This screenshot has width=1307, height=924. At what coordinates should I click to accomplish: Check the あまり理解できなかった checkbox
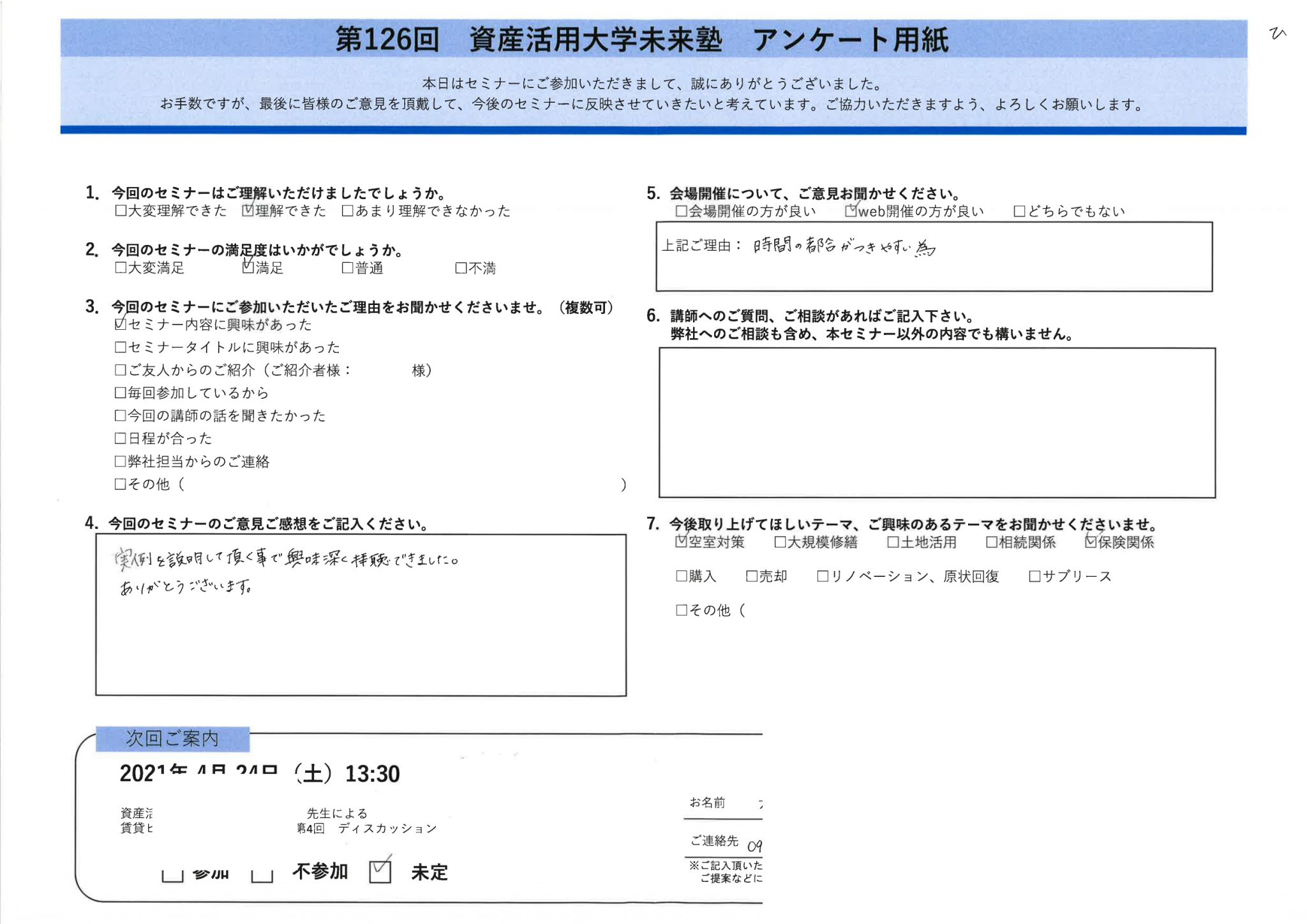[347, 211]
